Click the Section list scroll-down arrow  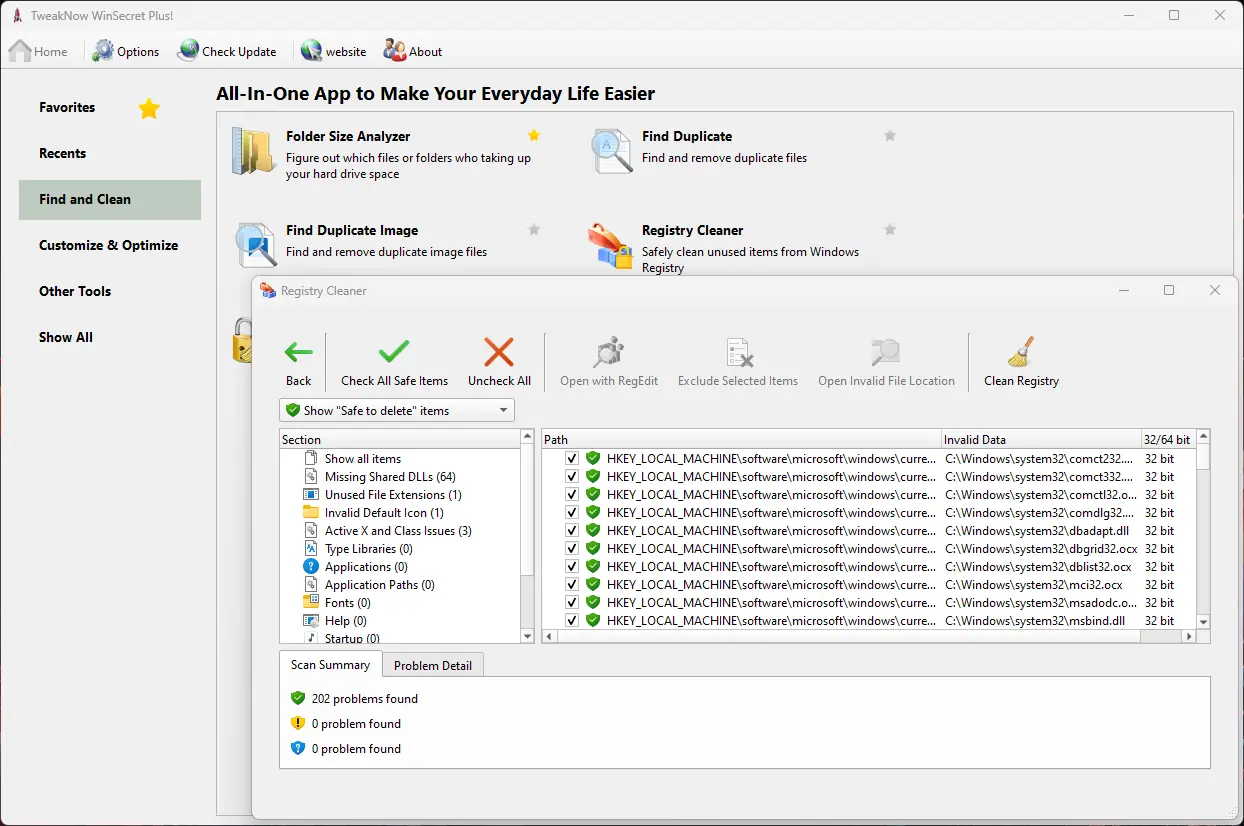528,636
